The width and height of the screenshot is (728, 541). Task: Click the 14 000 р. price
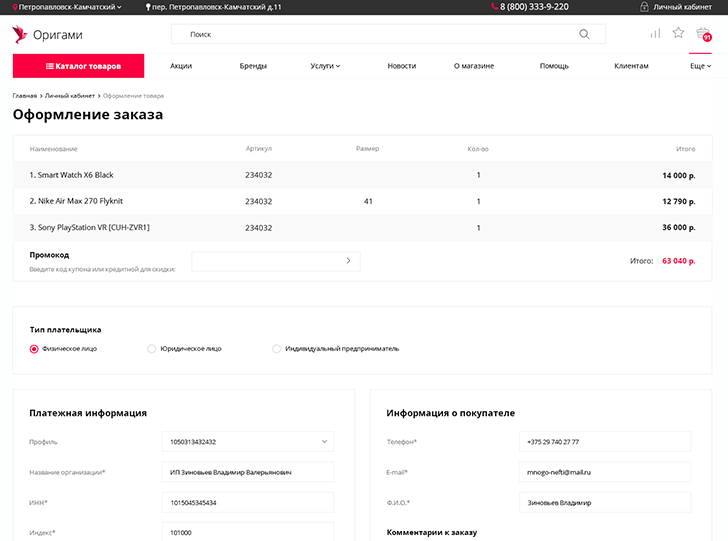tap(679, 176)
